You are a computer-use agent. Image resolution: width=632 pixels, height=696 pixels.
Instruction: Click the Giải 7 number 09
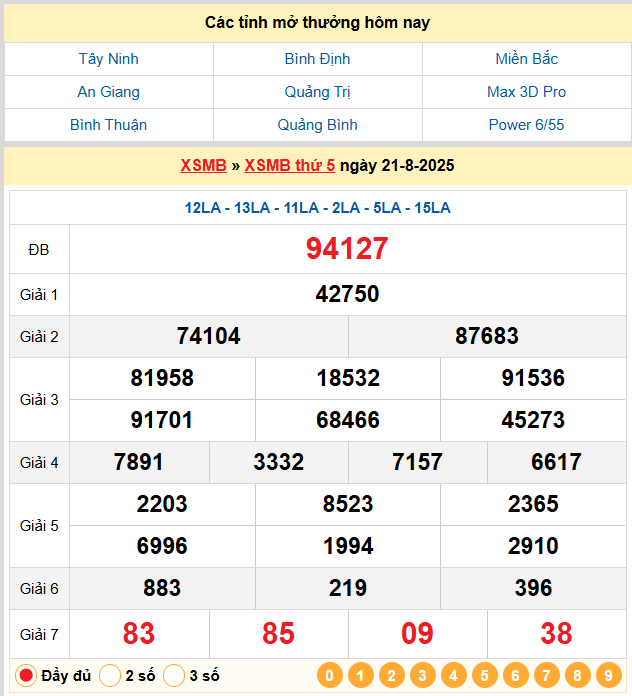pyautogui.click(x=417, y=633)
